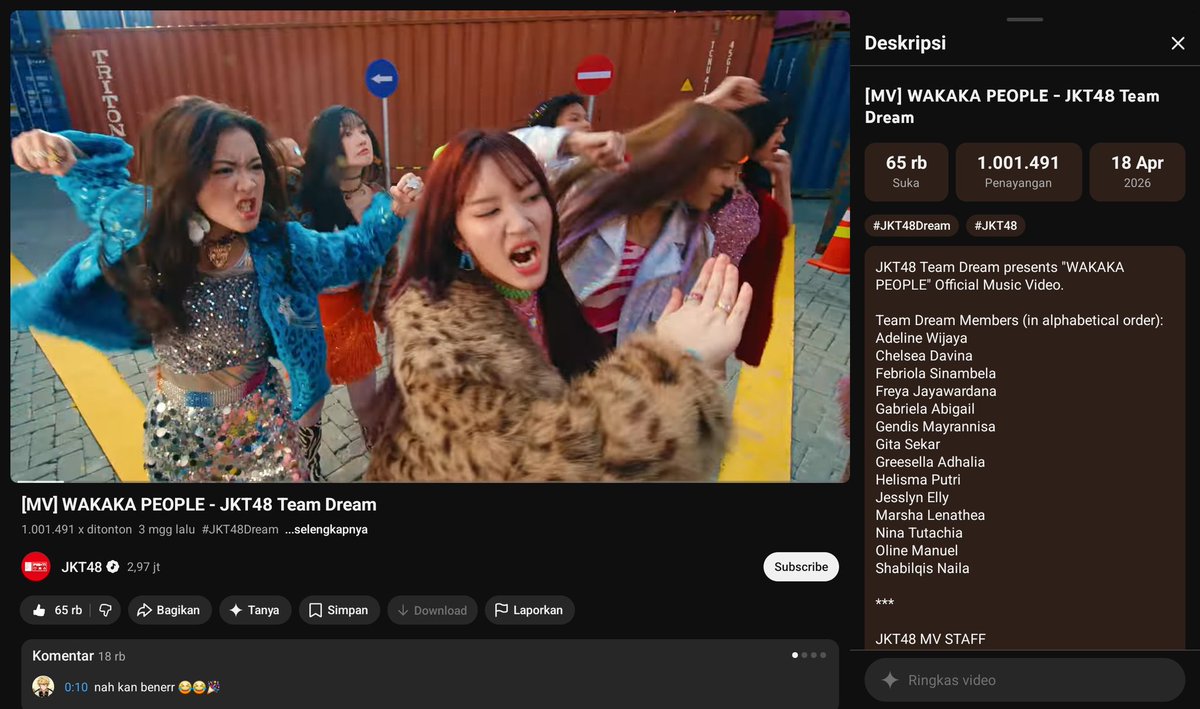Screen dimensions: 1200x709
Task: Click the video player frame
Action: point(430,246)
